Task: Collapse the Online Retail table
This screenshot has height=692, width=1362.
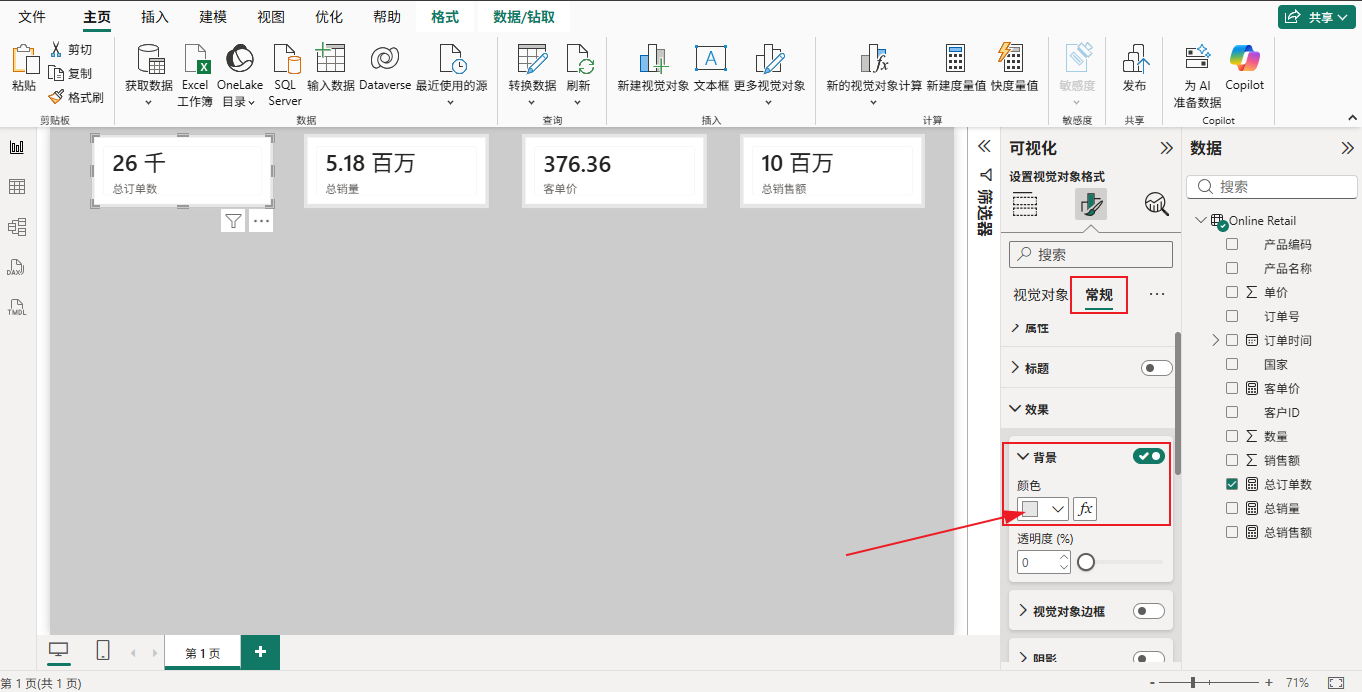Action: click(1200, 220)
